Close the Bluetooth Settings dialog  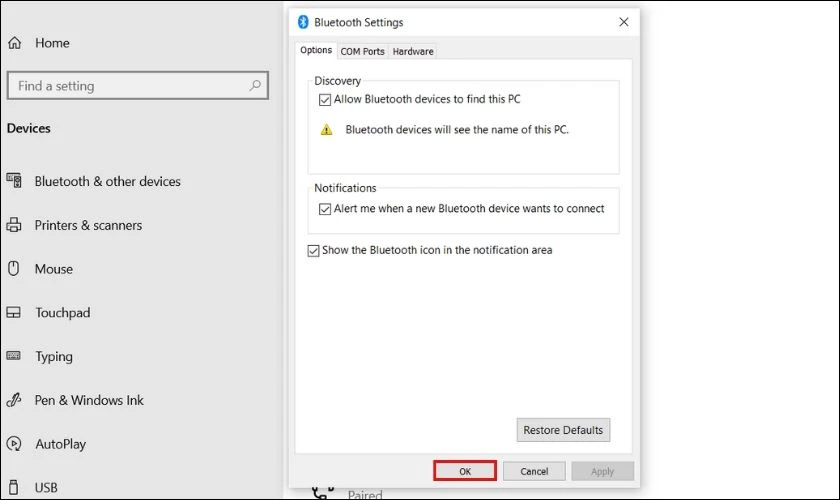pos(624,22)
